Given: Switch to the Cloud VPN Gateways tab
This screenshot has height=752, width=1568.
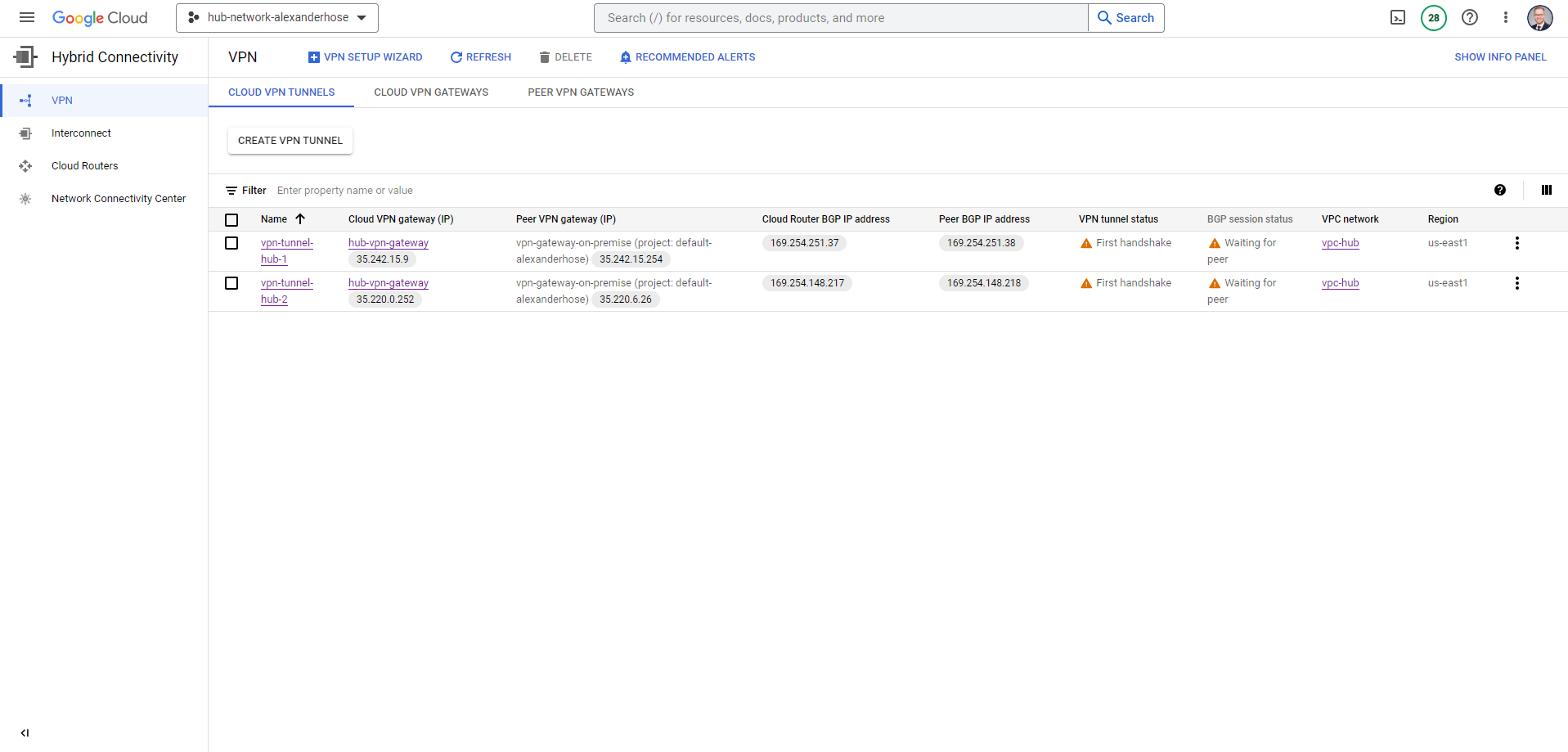Looking at the screenshot, I should [430, 92].
